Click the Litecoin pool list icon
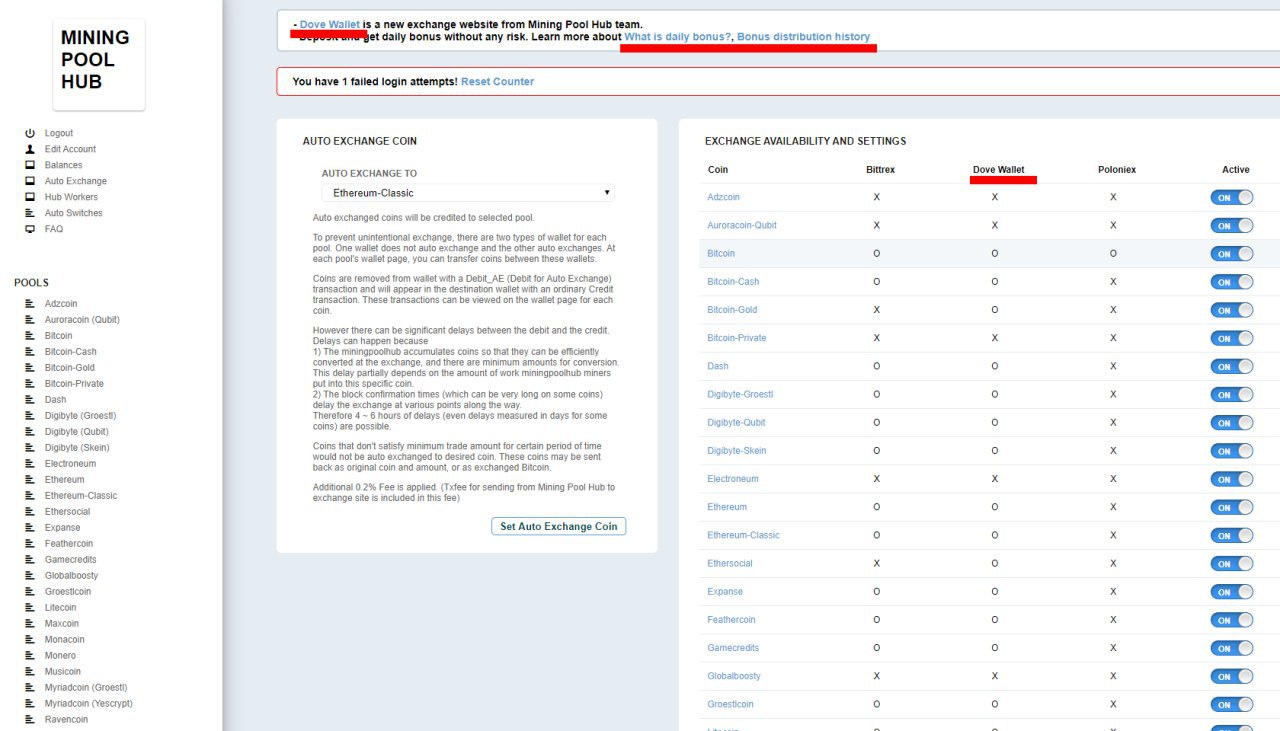The image size is (1280, 731). pyautogui.click(x=30, y=608)
